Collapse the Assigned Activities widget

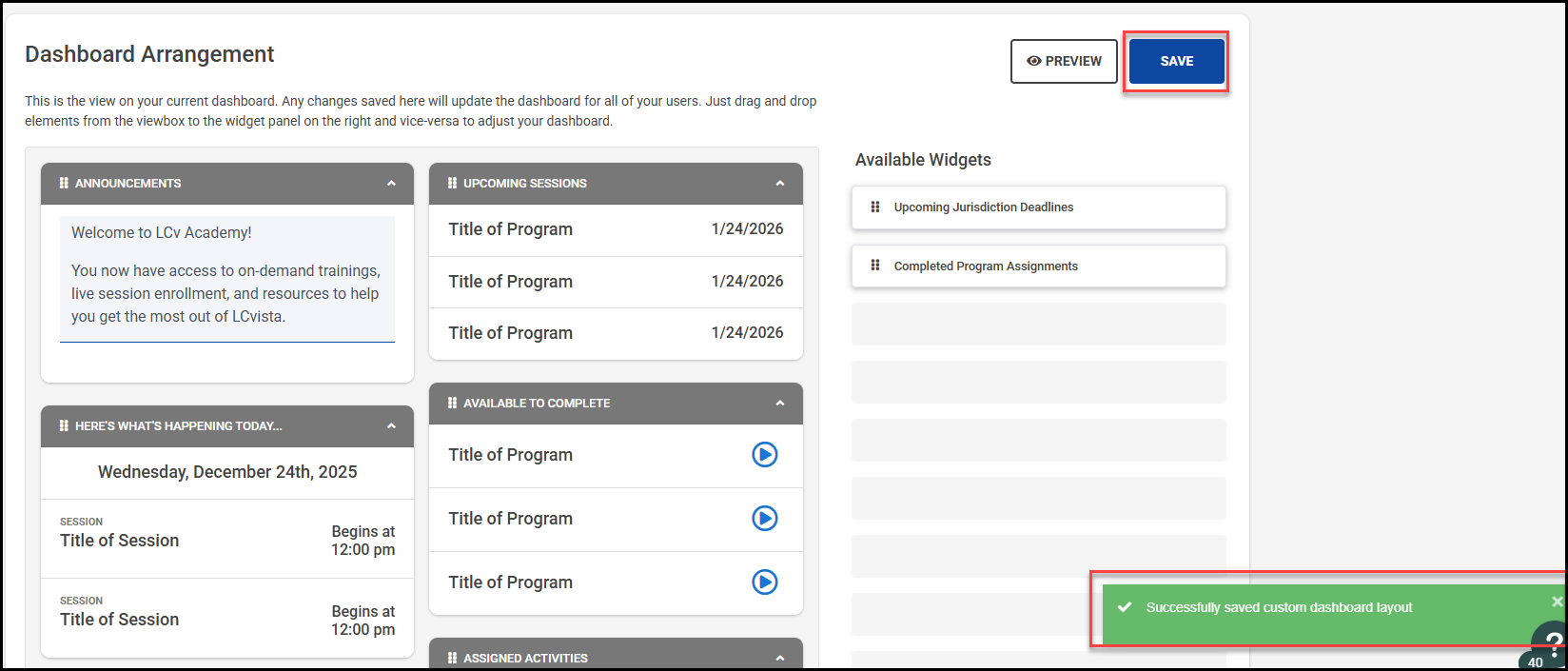[780, 658]
